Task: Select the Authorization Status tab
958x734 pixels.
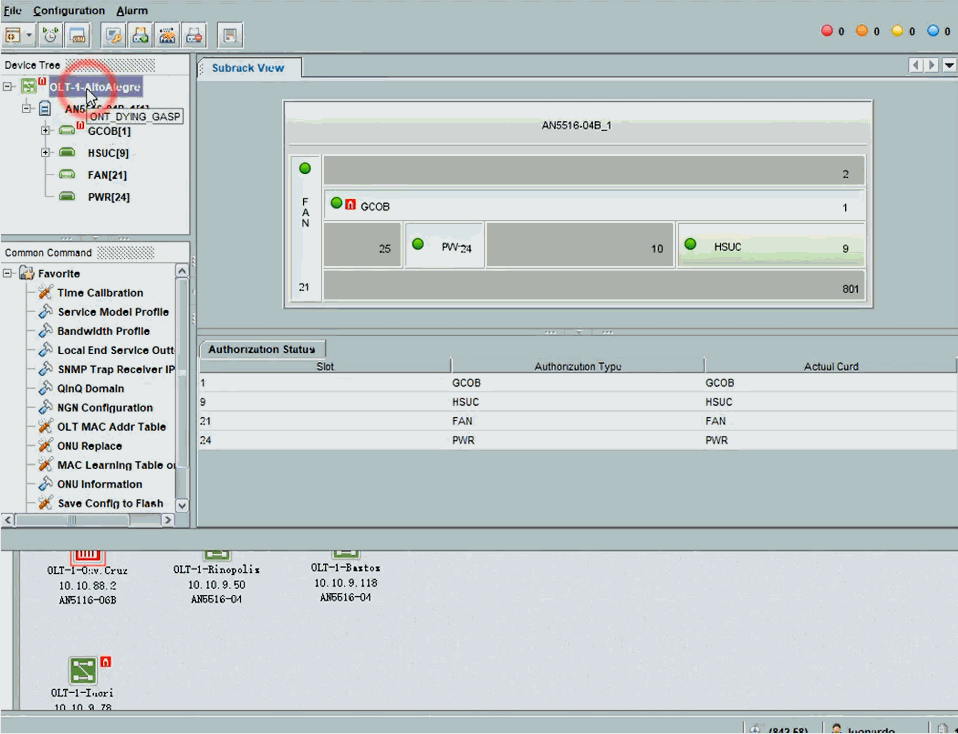Action: click(x=261, y=349)
